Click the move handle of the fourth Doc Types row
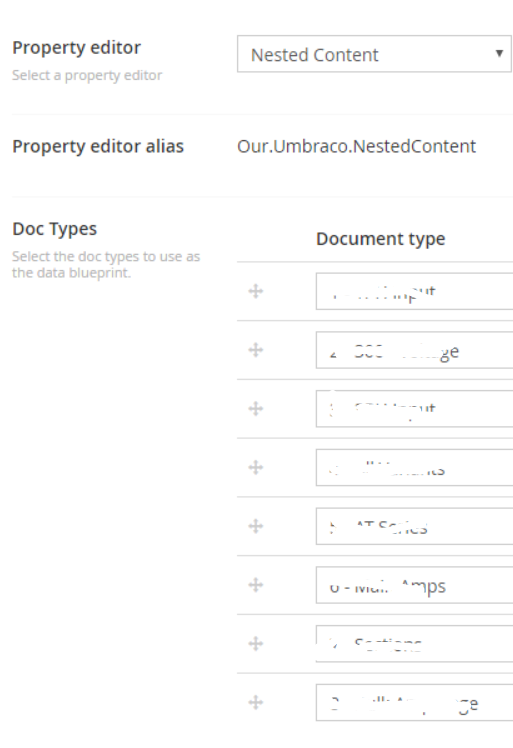 click(x=256, y=468)
